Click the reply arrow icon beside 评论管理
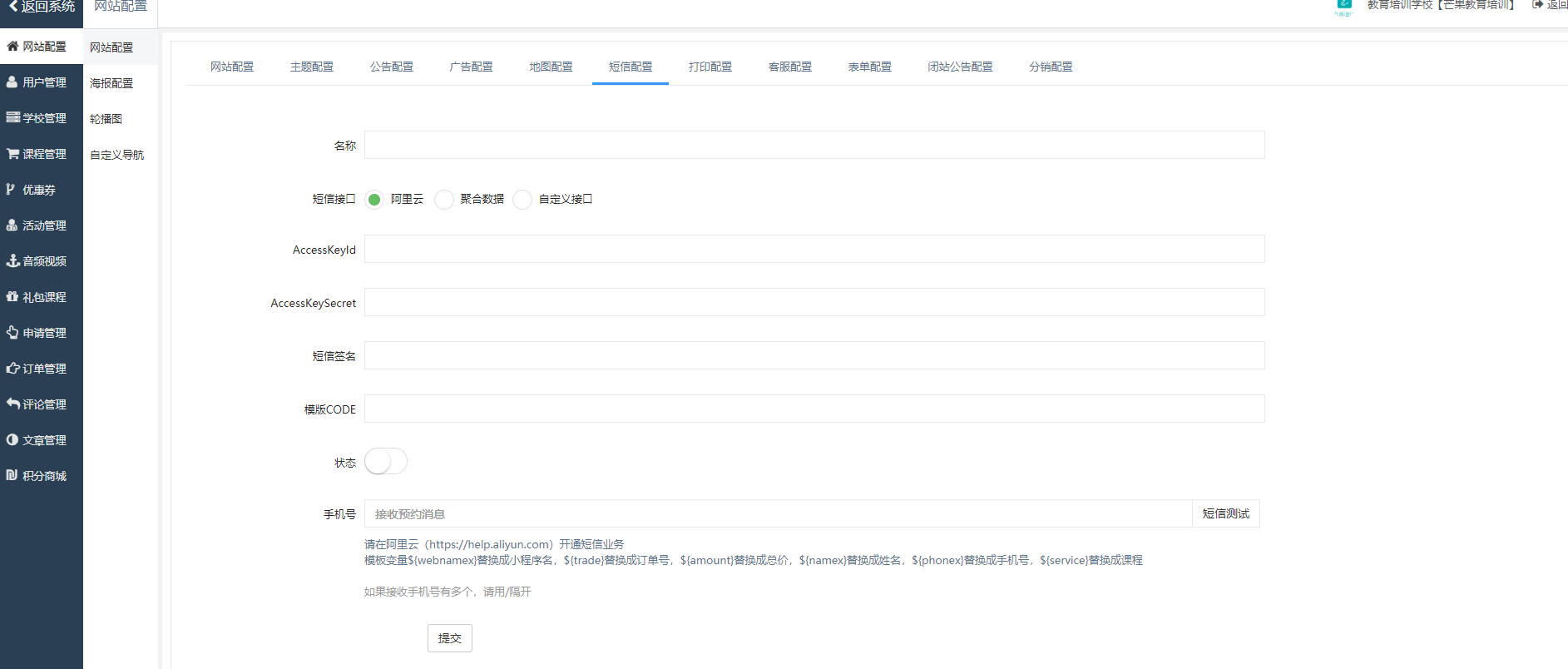1568x669 pixels. tap(12, 404)
